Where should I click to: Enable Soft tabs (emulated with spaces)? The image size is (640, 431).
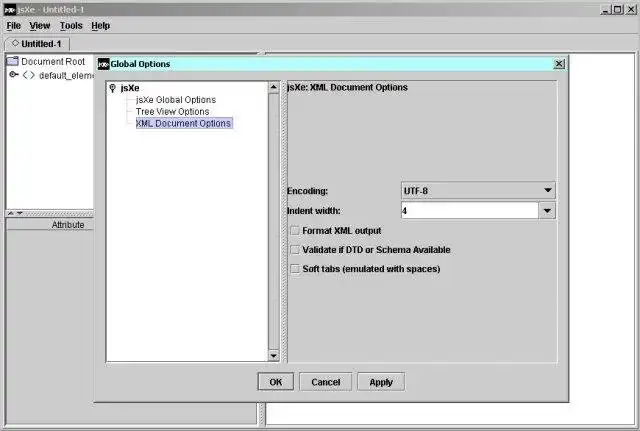click(295, 269)
